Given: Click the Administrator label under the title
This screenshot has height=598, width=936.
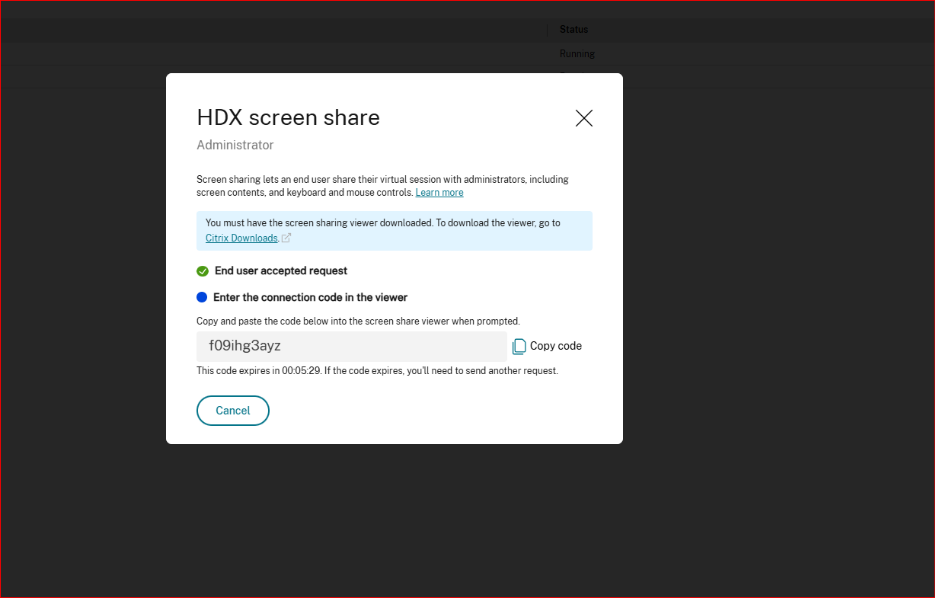Looking at the screenshot, I should (x=234, y=144).
